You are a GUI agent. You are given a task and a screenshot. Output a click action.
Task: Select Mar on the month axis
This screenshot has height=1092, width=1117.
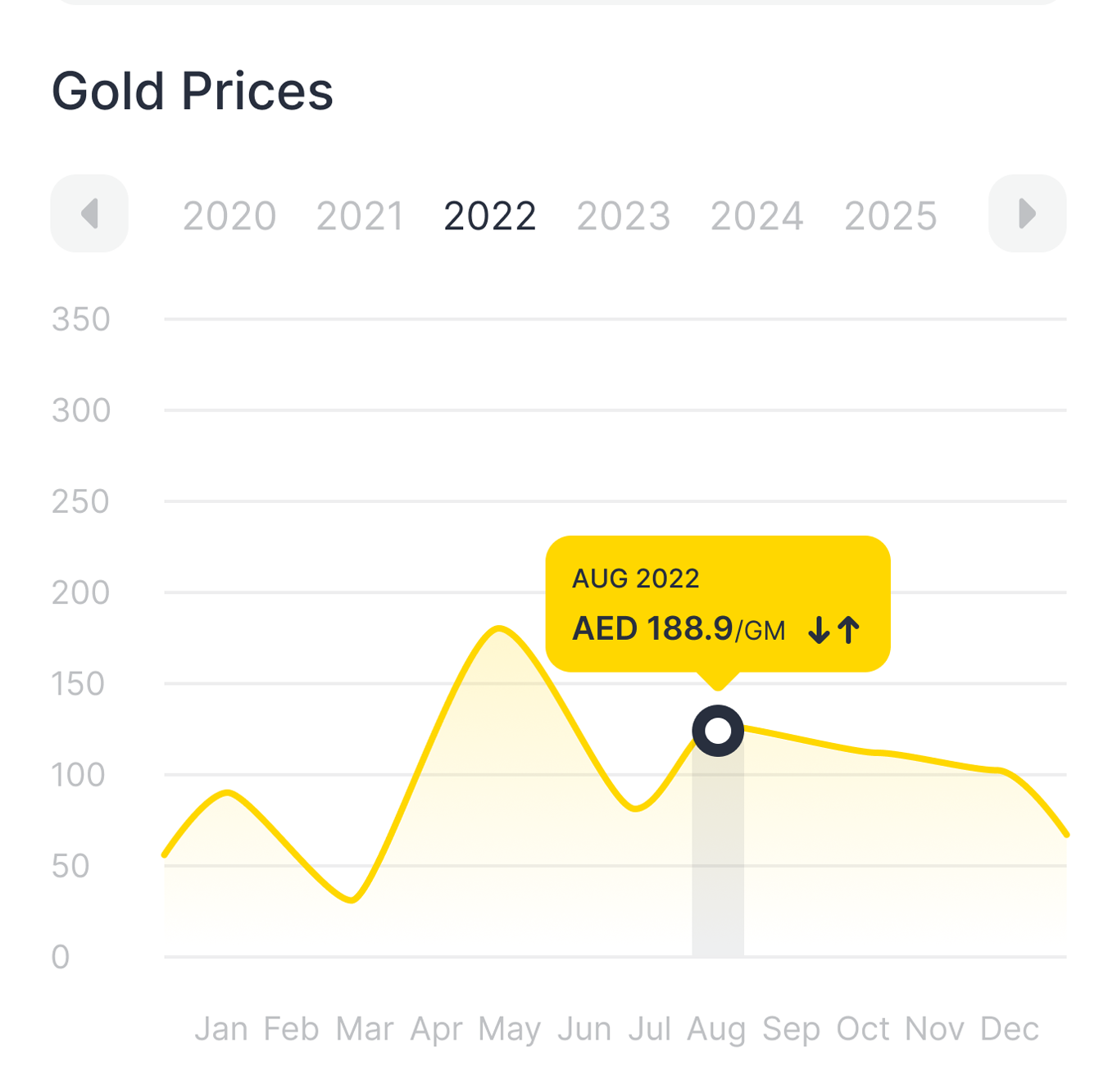tap(365, 1029)
